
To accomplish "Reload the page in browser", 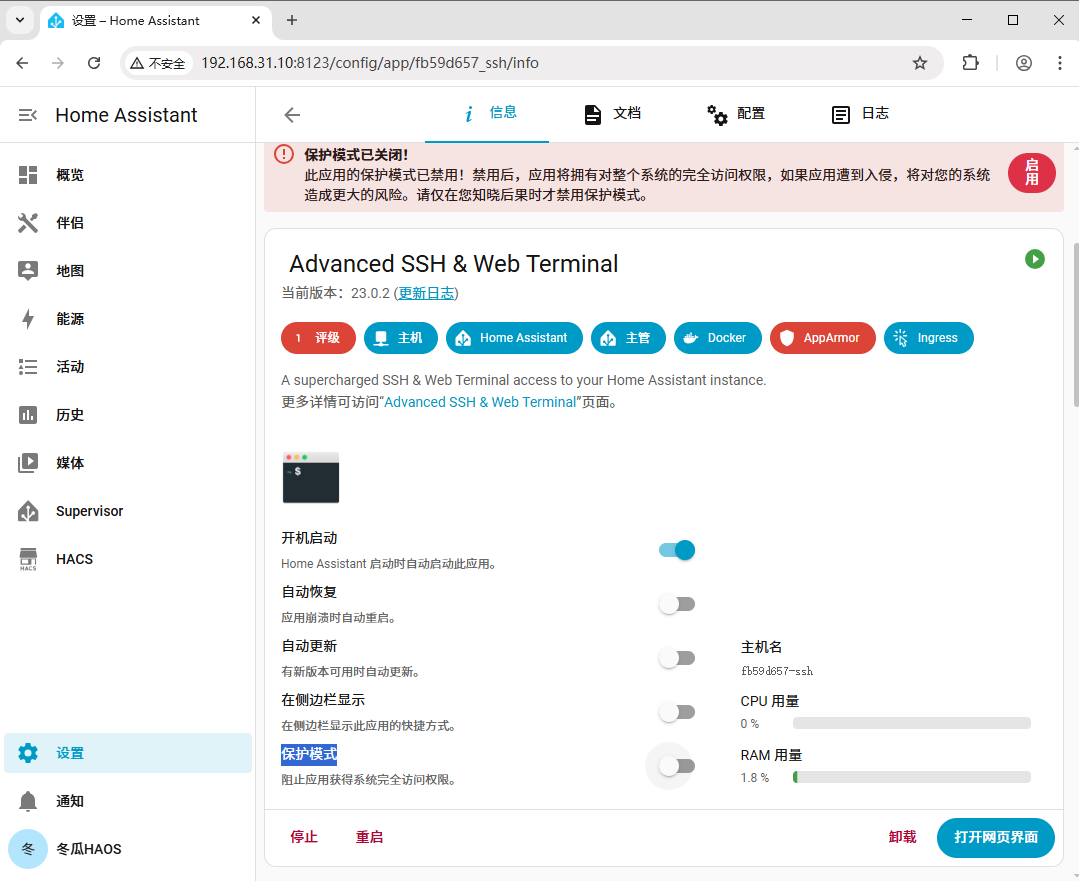I will point(94,63).
